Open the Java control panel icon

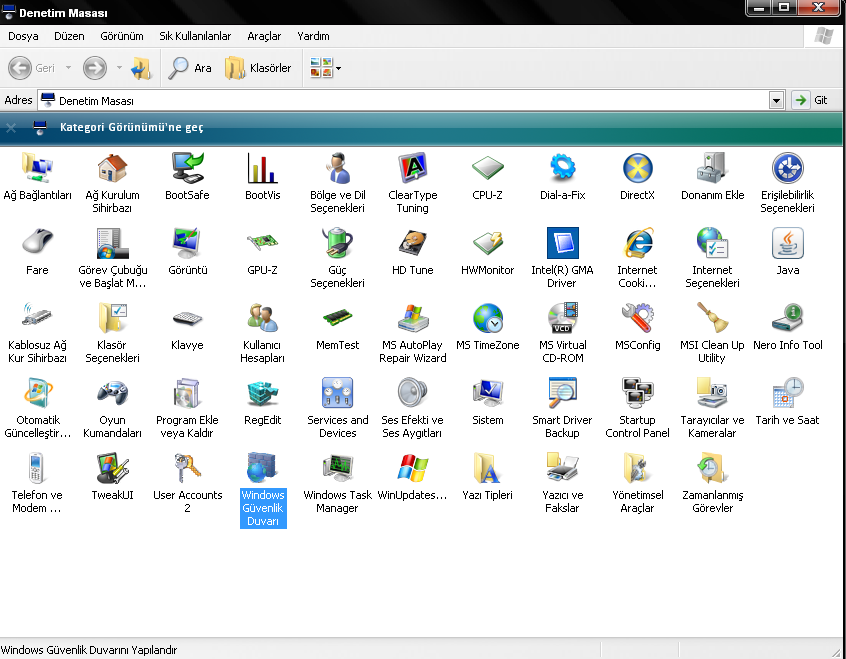coord(787,243)
